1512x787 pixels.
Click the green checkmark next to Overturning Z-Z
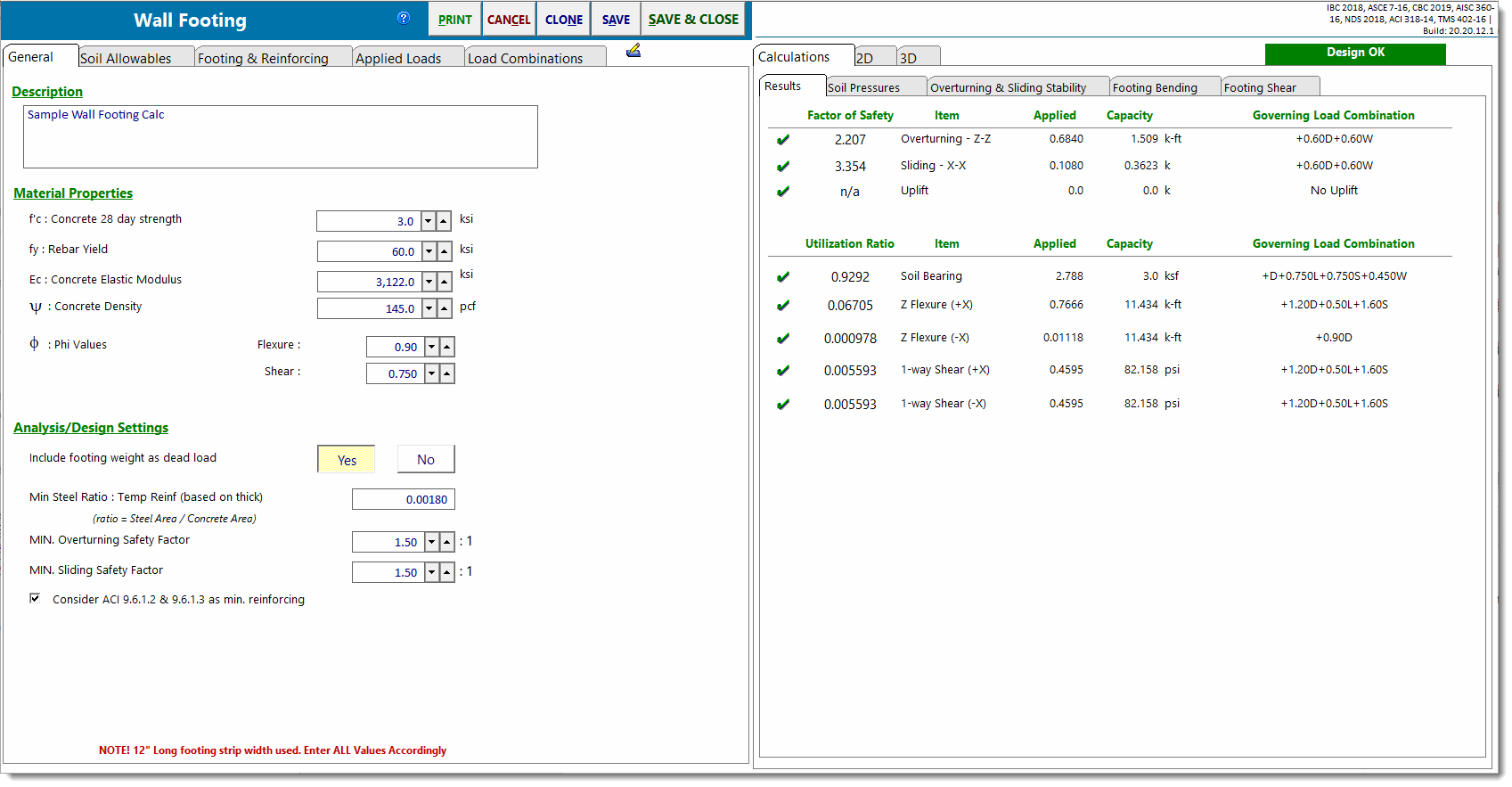tap(783, 140)
